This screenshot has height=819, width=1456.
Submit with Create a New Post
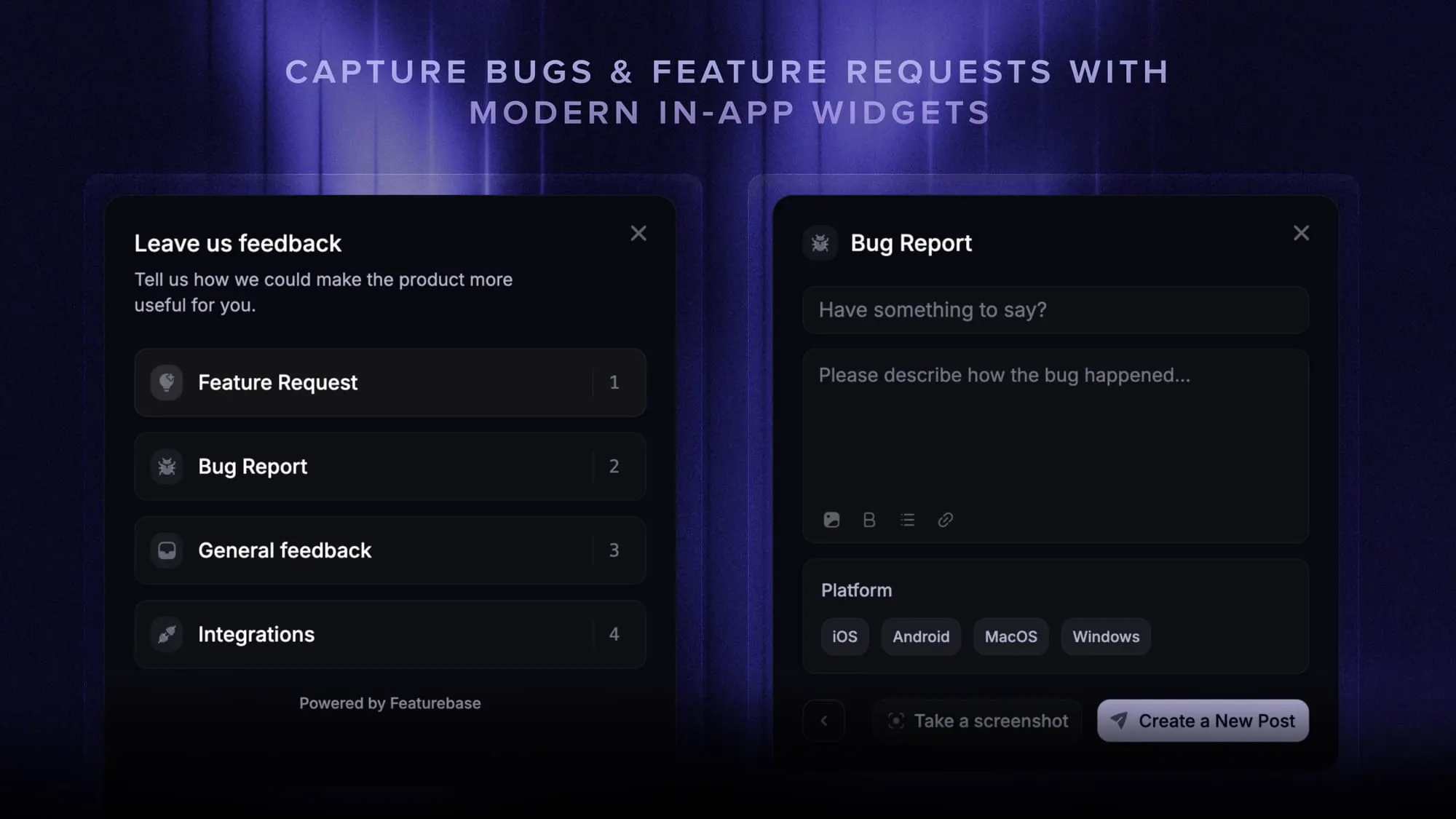1203,721
